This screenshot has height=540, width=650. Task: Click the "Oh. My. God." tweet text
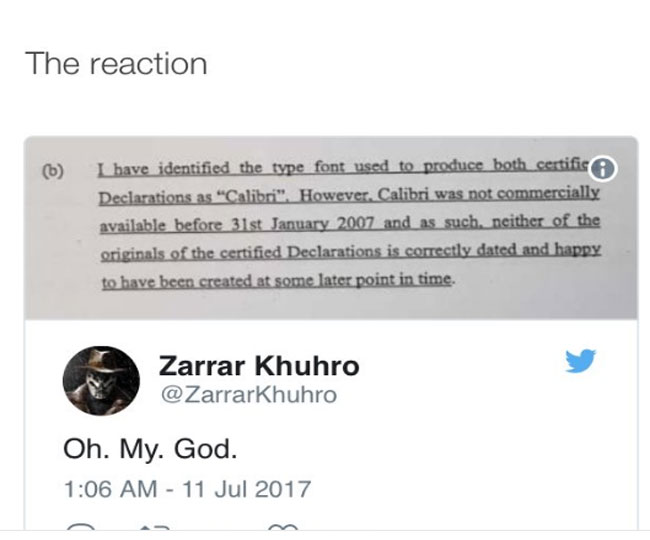tap(150, 449)
